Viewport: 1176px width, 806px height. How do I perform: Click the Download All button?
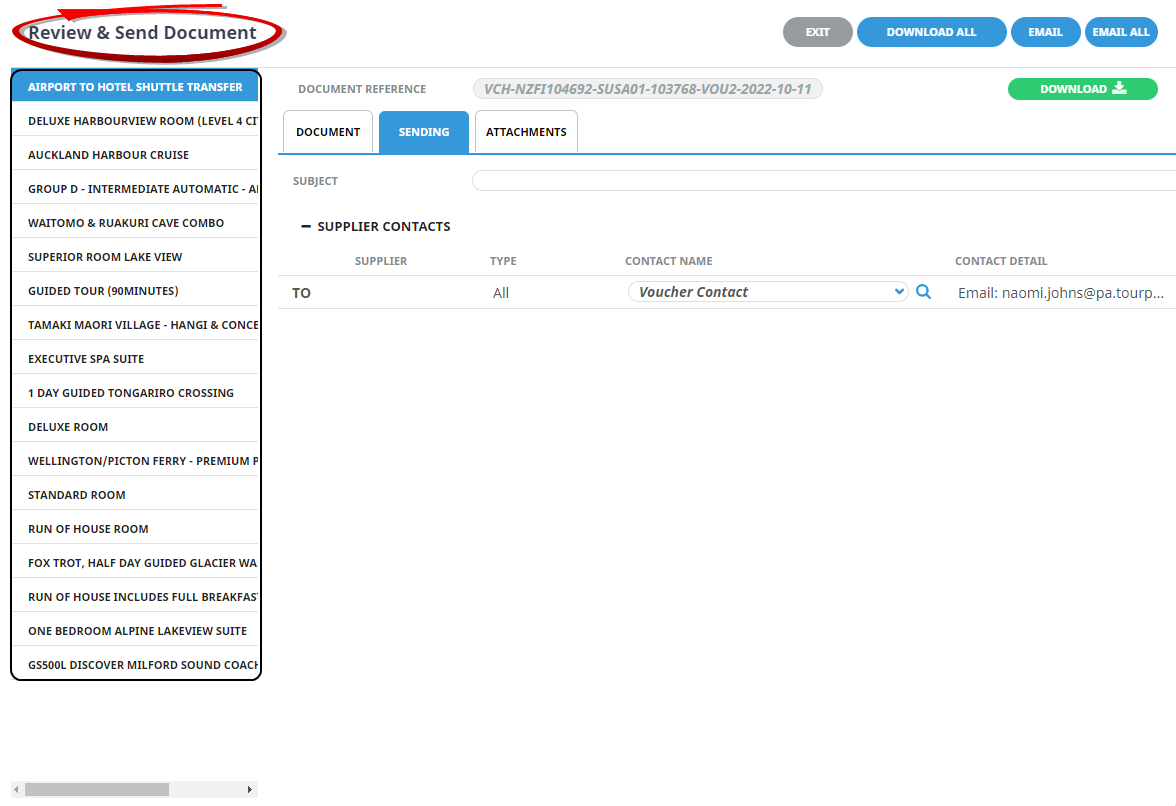(932, 32)
